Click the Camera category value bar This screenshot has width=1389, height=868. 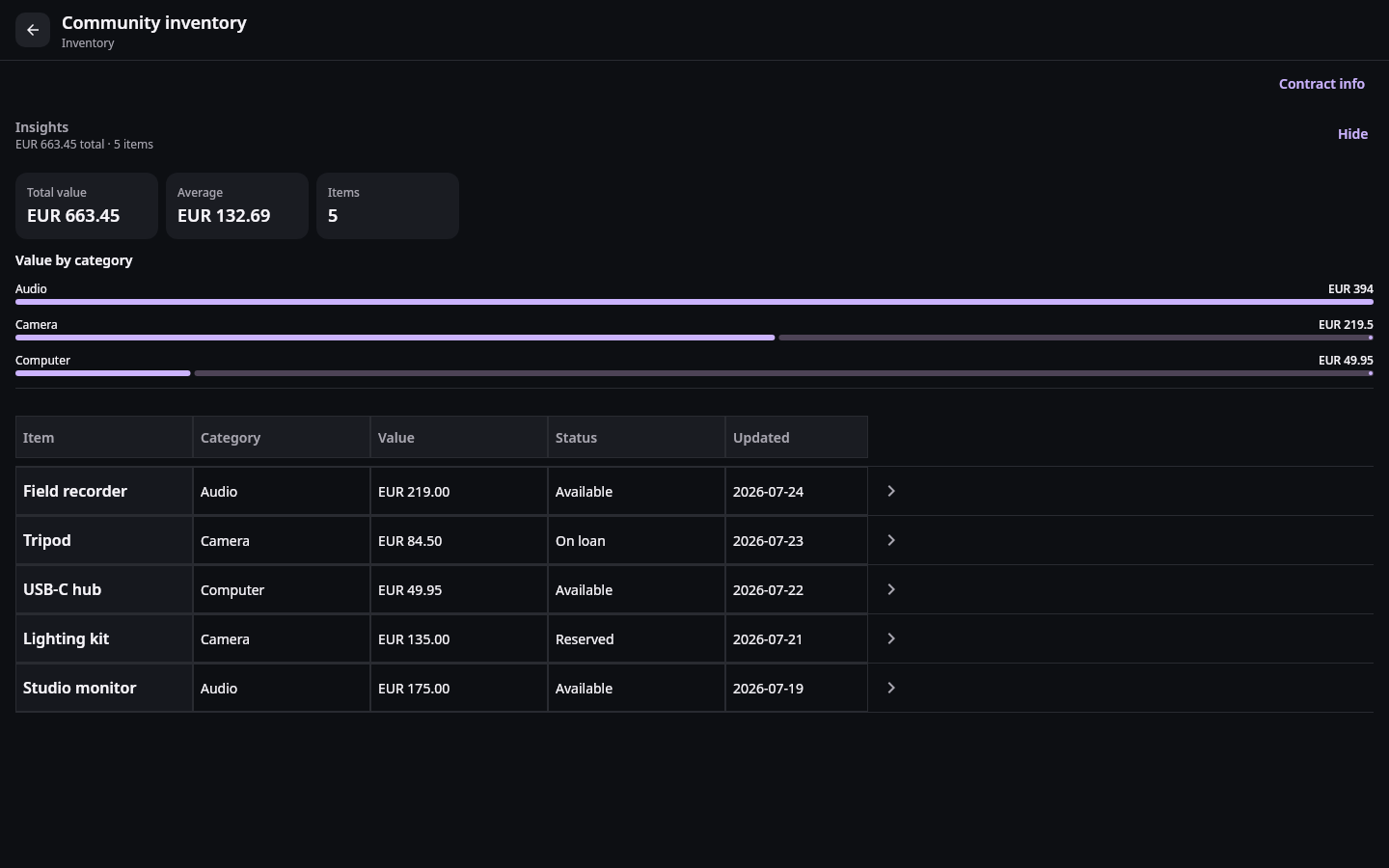coord(694,338)
